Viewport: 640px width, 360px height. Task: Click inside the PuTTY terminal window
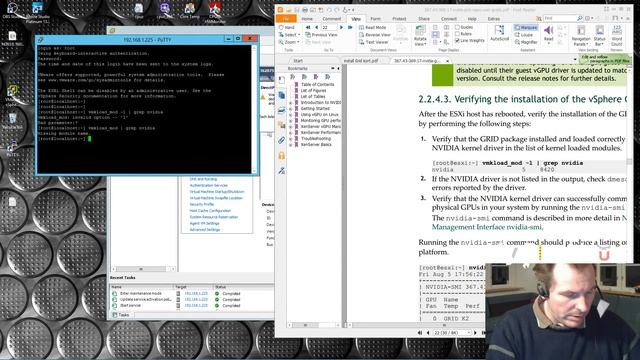pyautogui.click(x=144, y=109)
